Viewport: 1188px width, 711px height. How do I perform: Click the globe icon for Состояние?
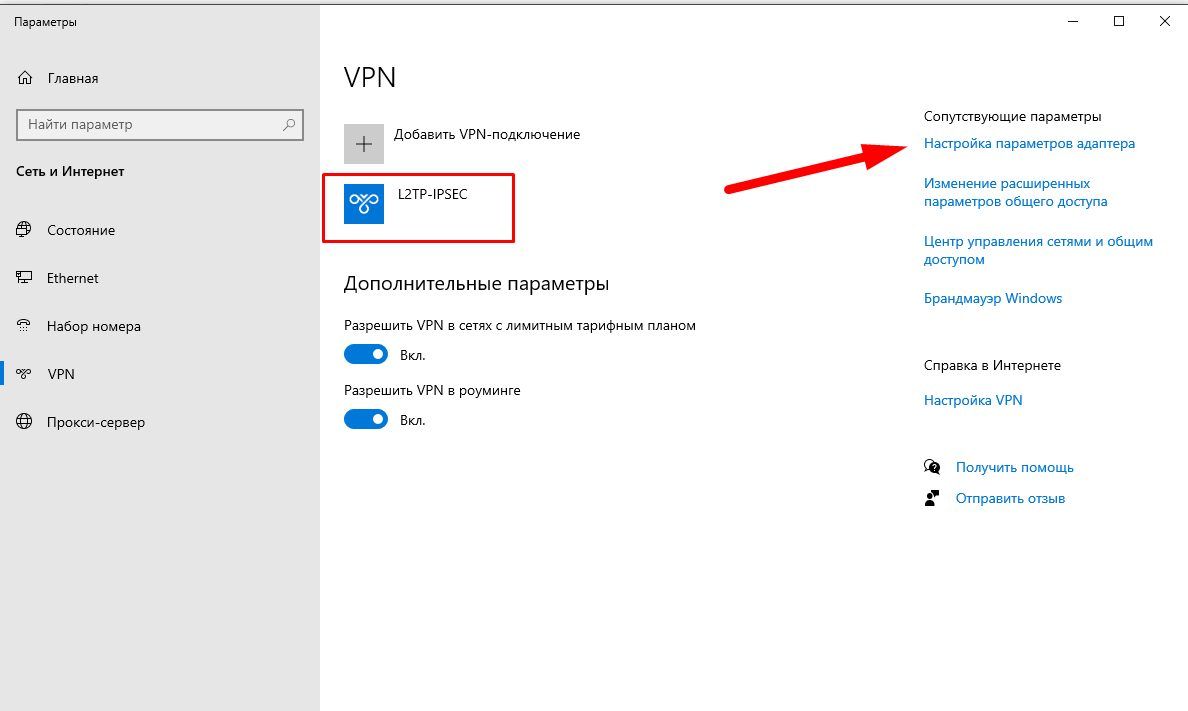[24, 230]
